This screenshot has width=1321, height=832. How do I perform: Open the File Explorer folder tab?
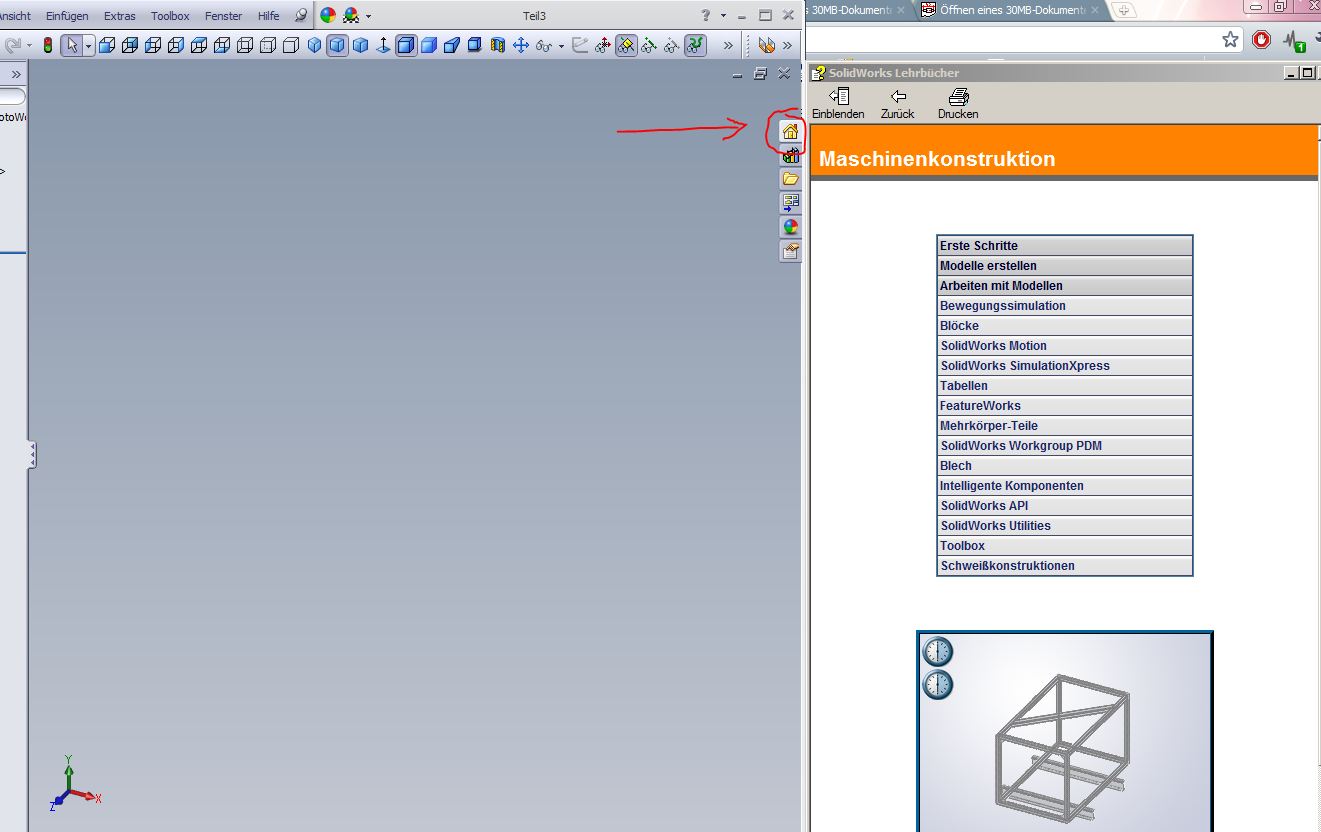791,179
